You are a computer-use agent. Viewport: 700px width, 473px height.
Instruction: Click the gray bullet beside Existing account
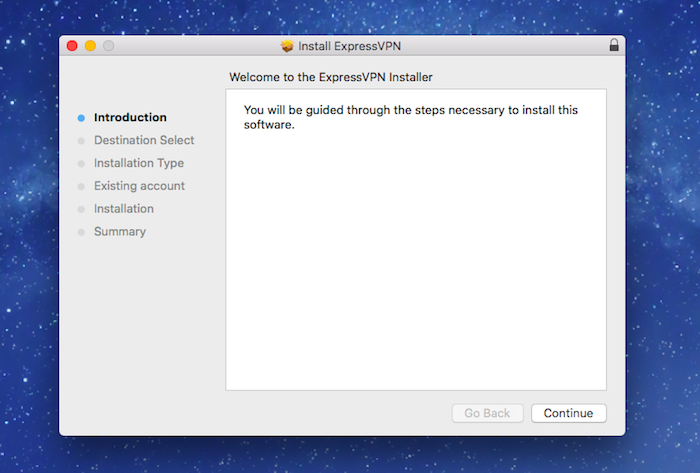pyautogui.click(x=81, y=186)
